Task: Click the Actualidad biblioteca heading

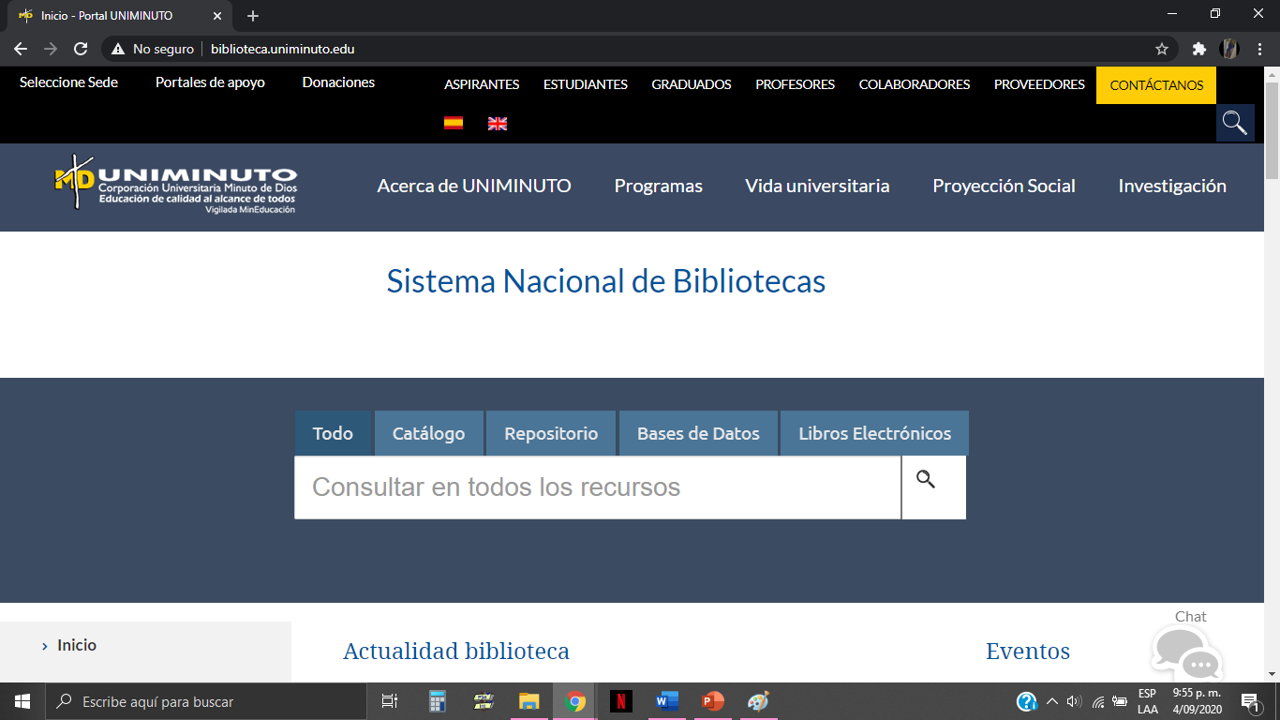Action: point(456,651)
